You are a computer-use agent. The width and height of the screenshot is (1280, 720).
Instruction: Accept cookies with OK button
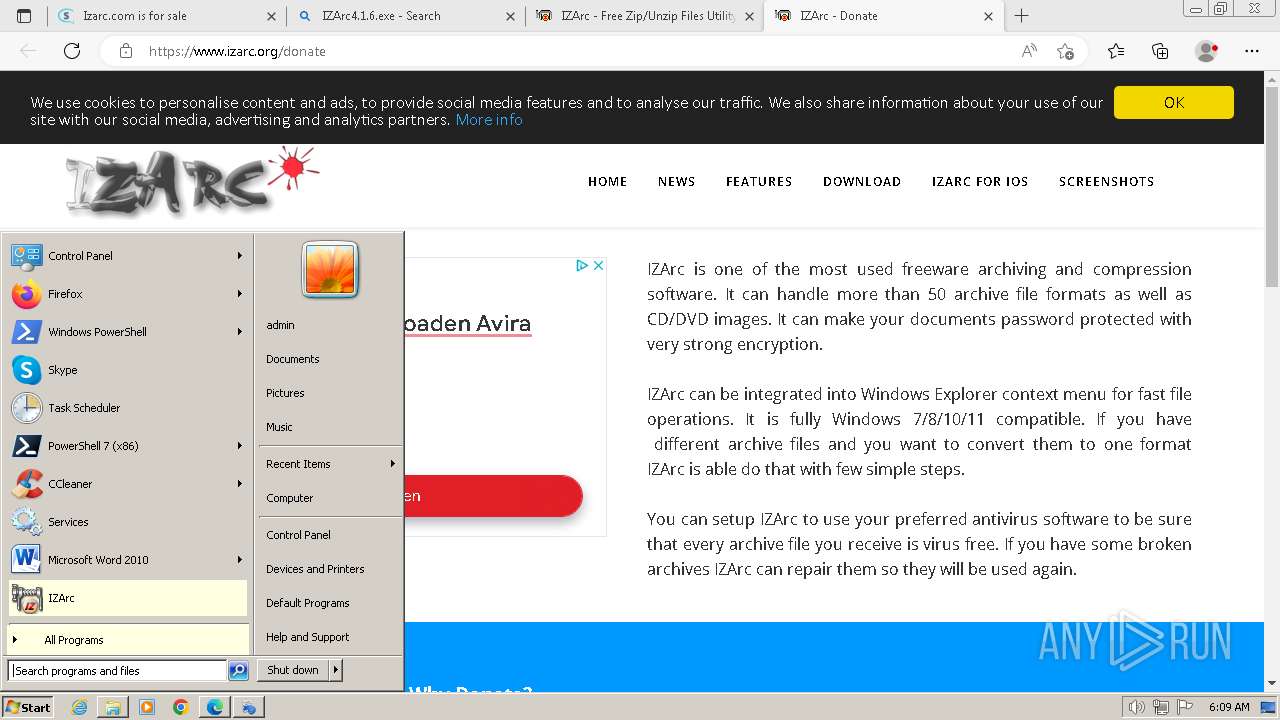tap(1174, 102)
